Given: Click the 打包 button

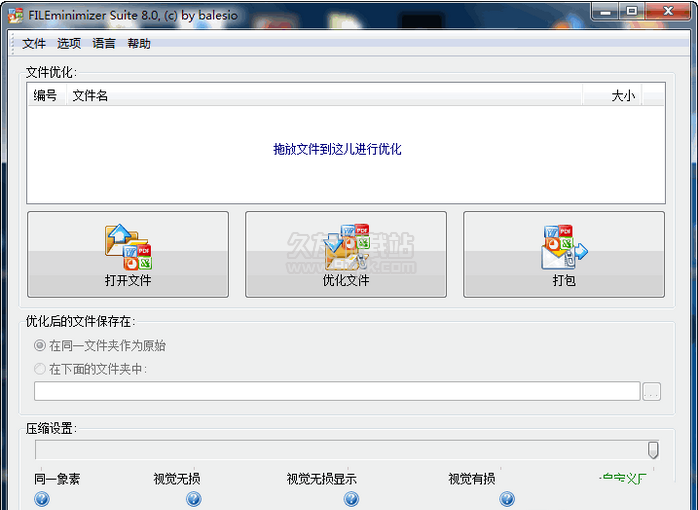Looking at the screenshot, I should pos(564,254).
